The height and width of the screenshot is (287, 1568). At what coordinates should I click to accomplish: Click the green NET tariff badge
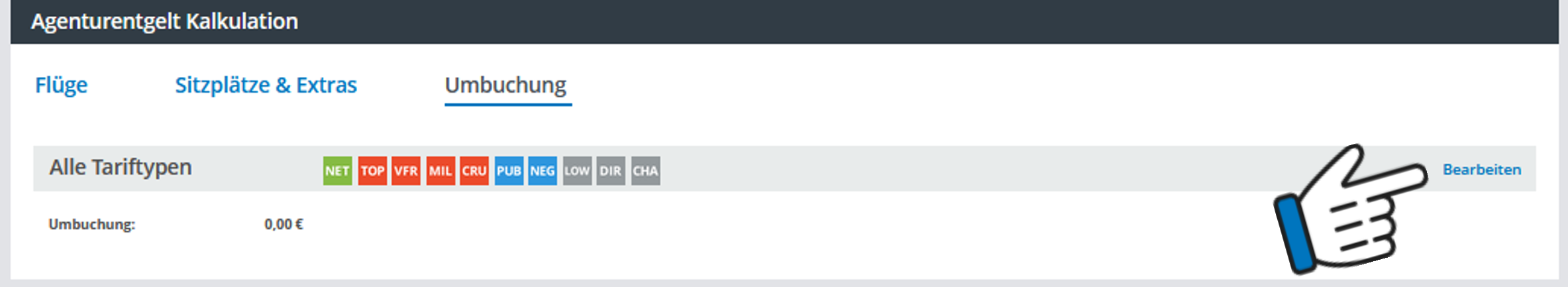(x=337, y=170)
